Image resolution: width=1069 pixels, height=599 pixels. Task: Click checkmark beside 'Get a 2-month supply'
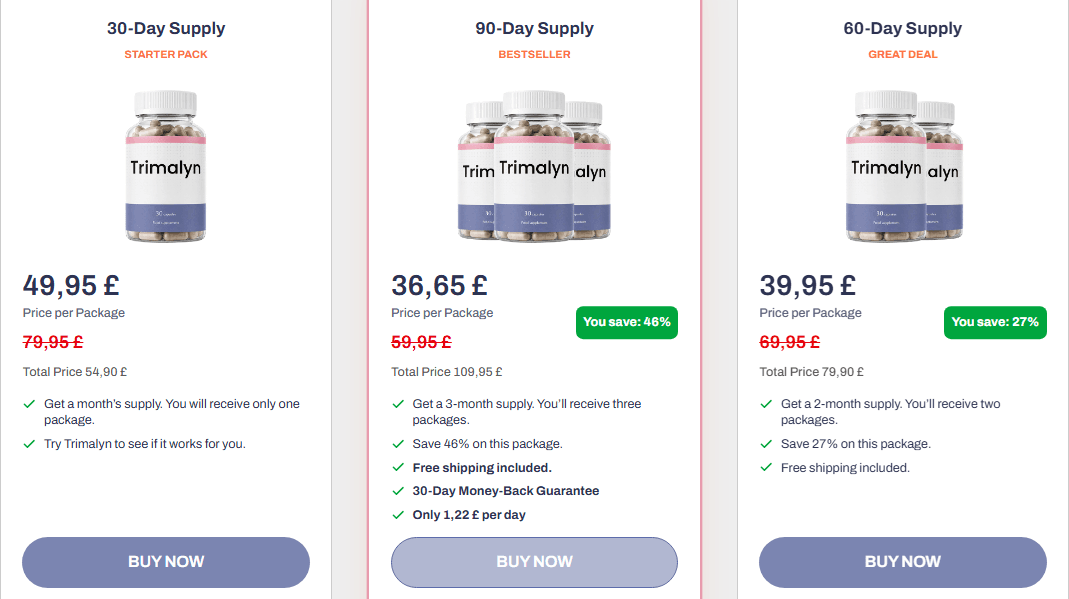[766, 404]
